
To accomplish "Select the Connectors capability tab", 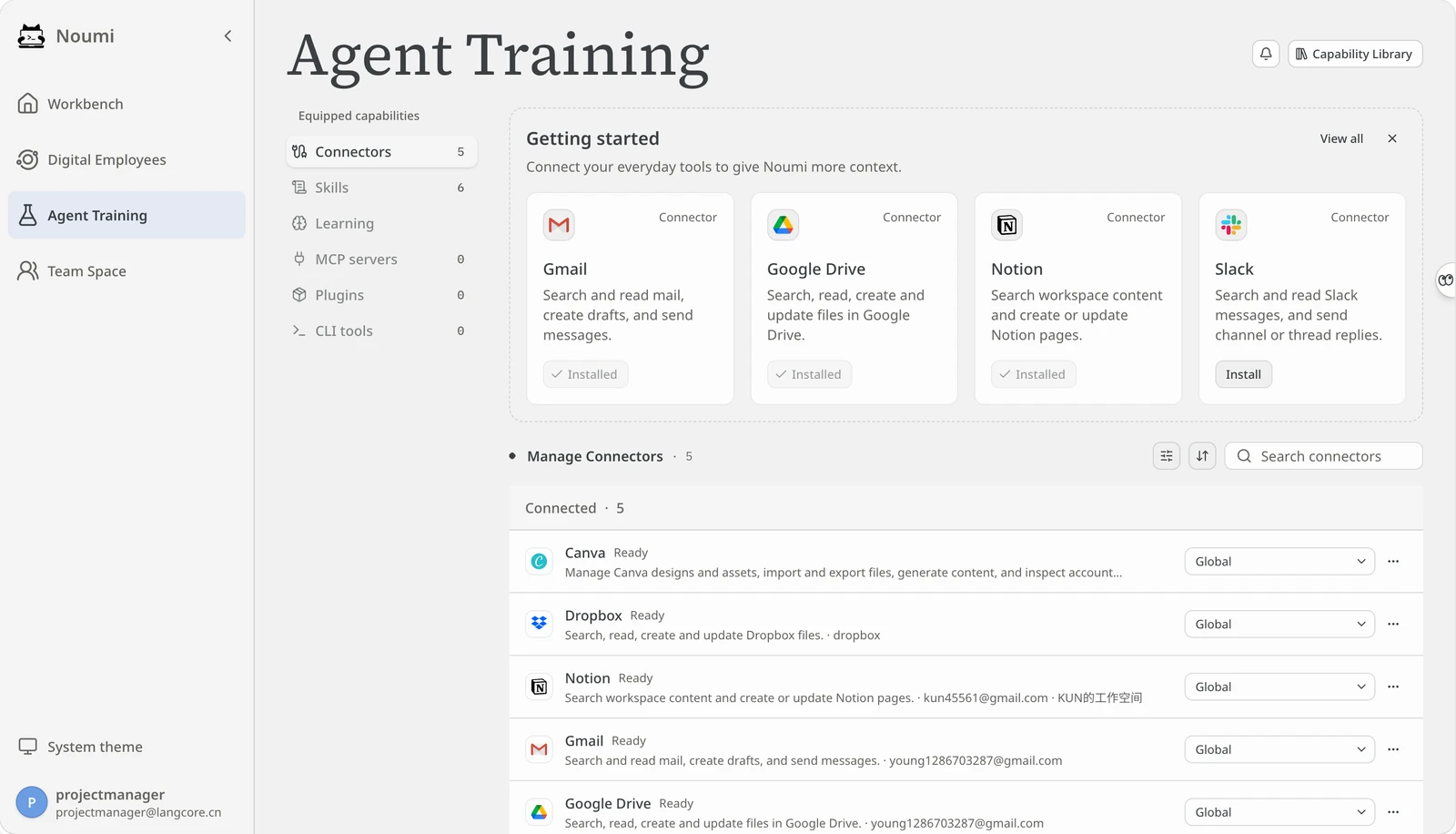I will tap(381, 151).
